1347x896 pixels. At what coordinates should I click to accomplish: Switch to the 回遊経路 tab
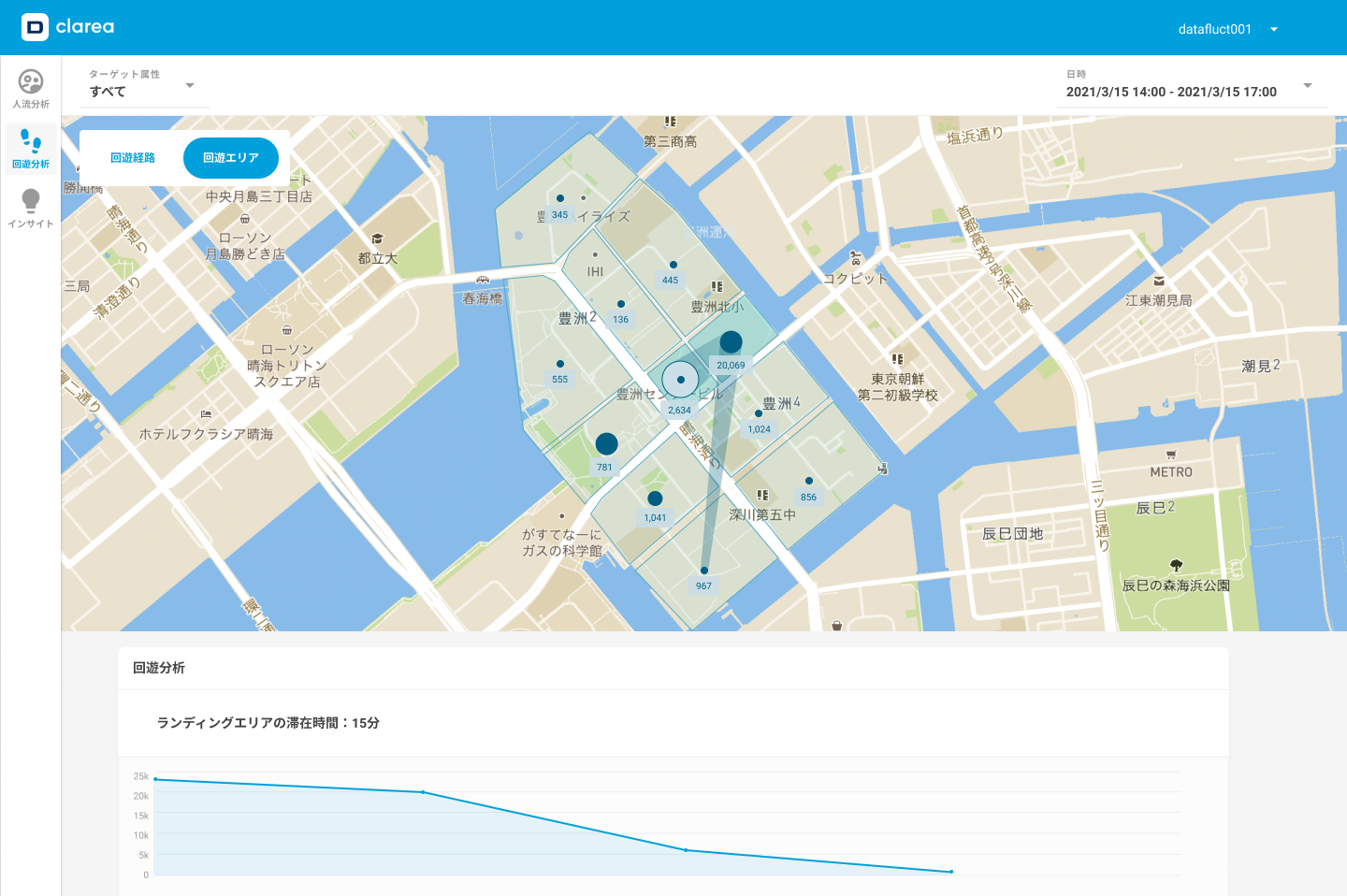coord(133,157)
